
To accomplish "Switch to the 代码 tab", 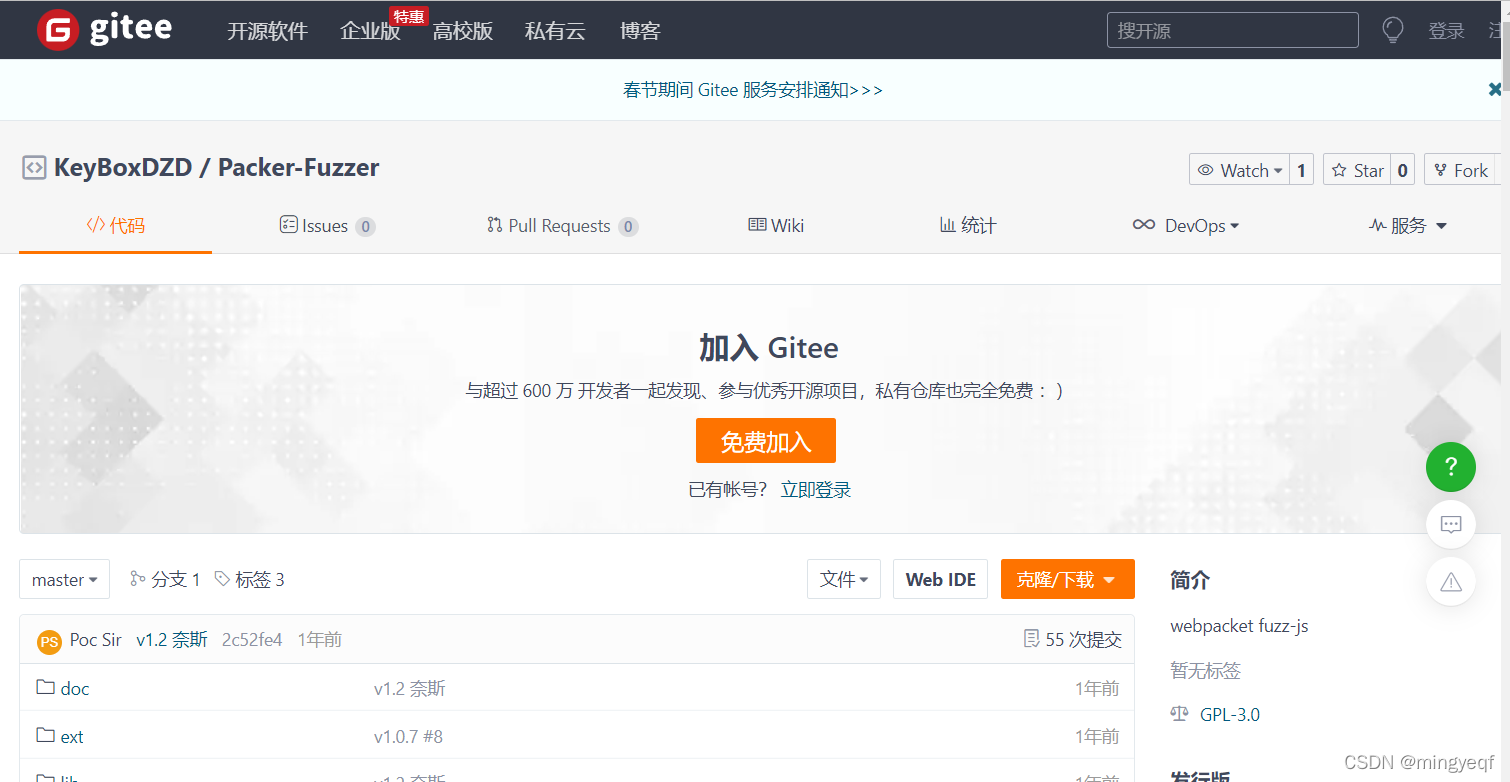I will tap(115, 225).
